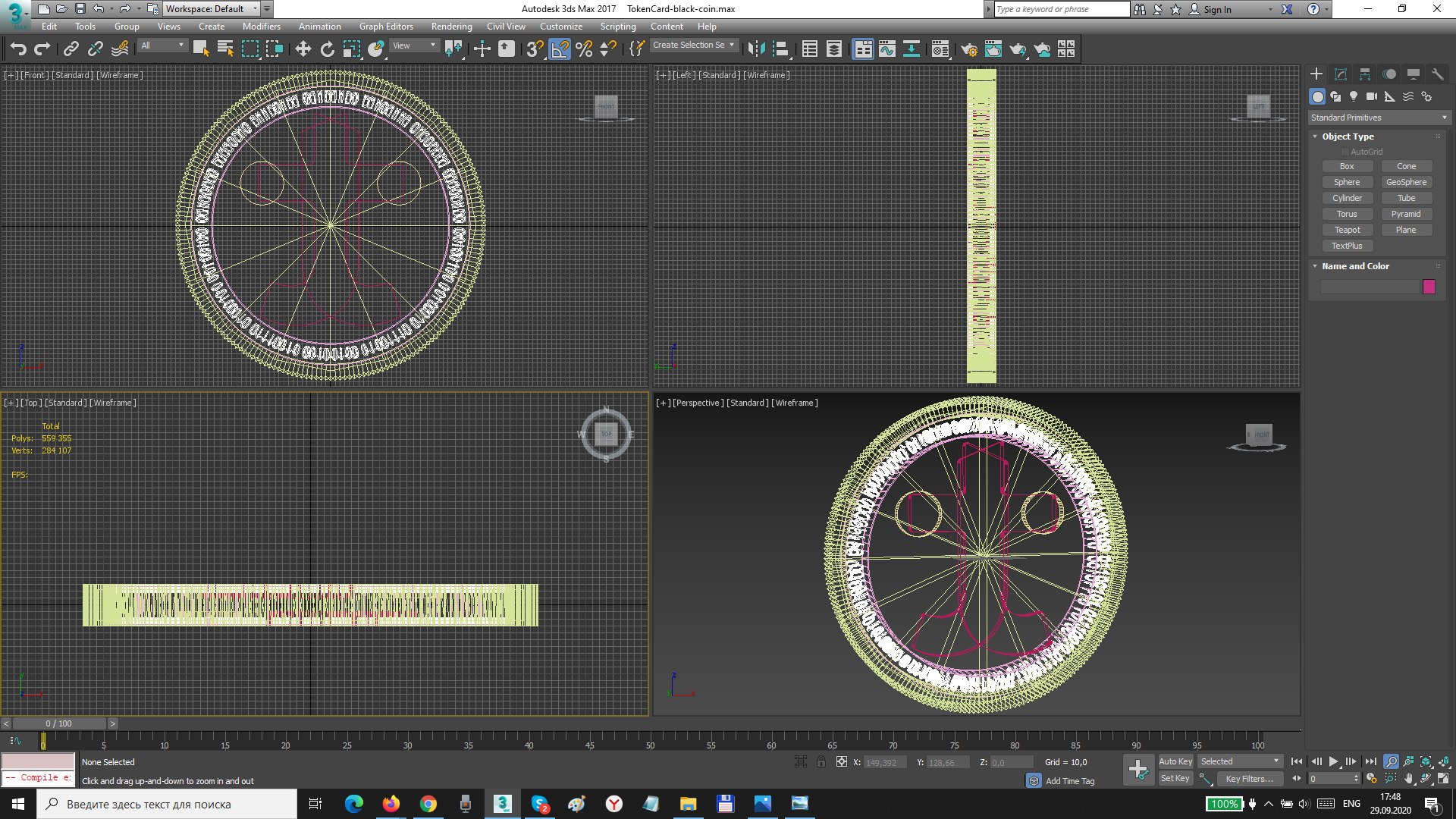Open Select by Name list
Image resolution: width=1456 pixels, height=819 pixels.
tap(225, 49)
